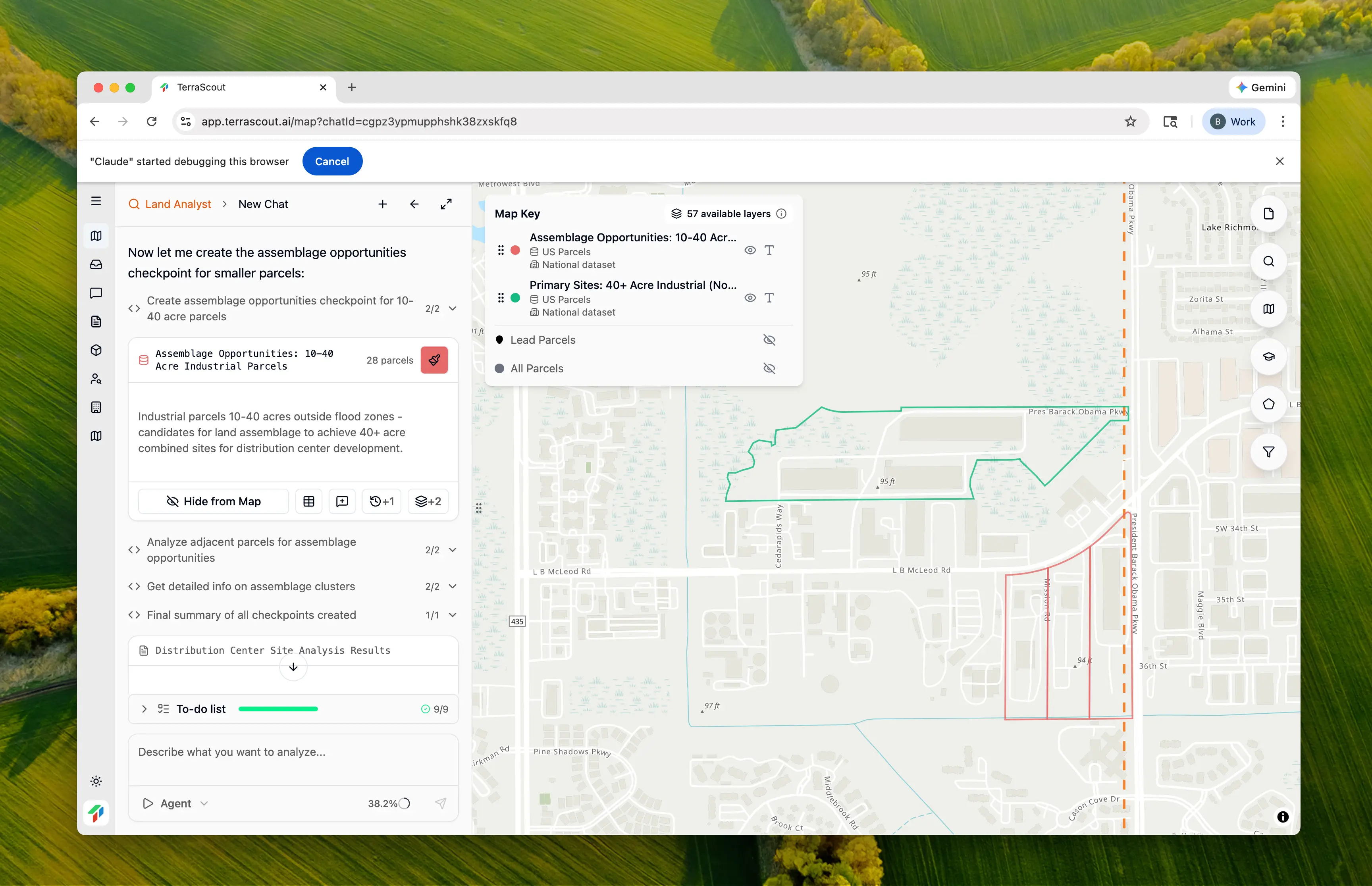Toggle light/dark theme sun icon
Viewport: 1372px width, 886px height.
[x=96, y=781]
